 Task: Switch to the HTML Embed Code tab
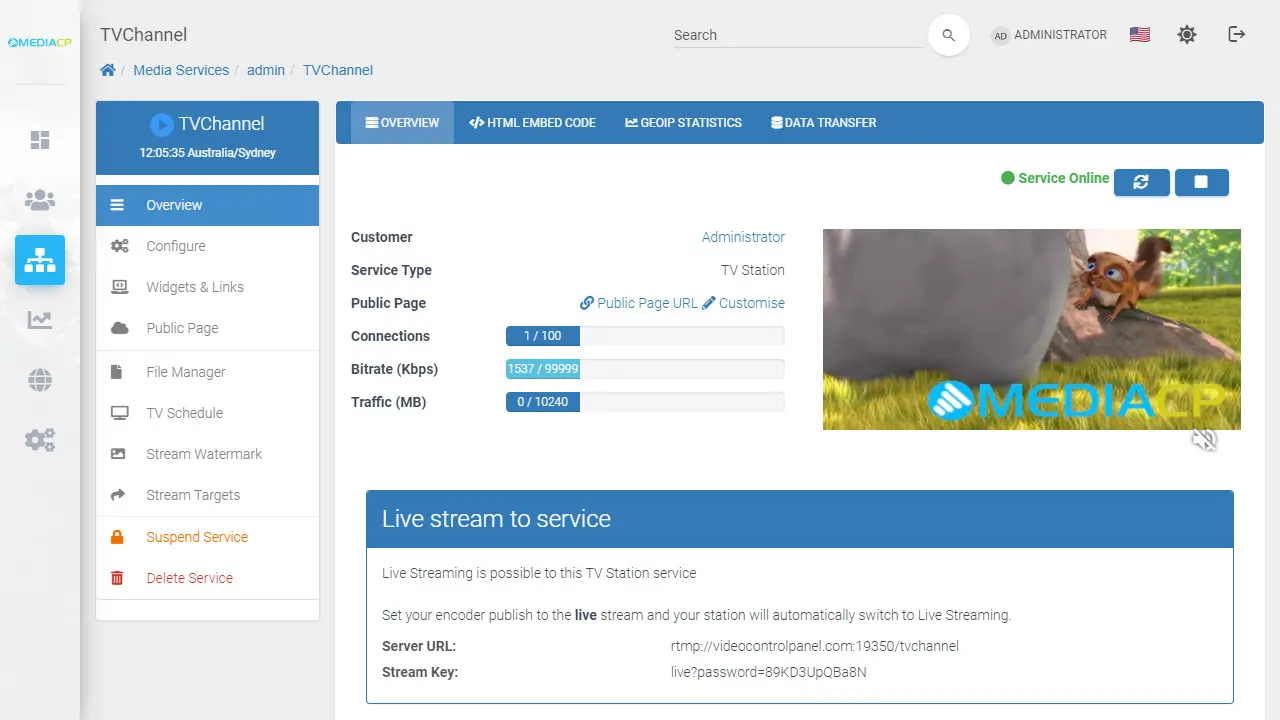pyautogui.click(x=532, y=123)
